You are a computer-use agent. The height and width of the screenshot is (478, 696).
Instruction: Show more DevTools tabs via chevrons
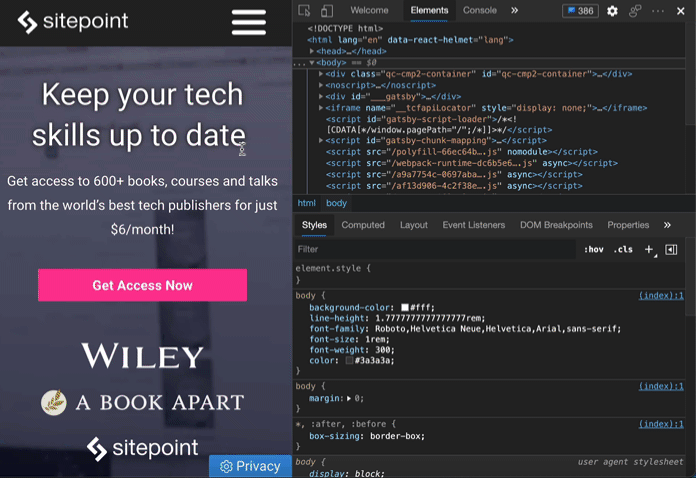514,10
